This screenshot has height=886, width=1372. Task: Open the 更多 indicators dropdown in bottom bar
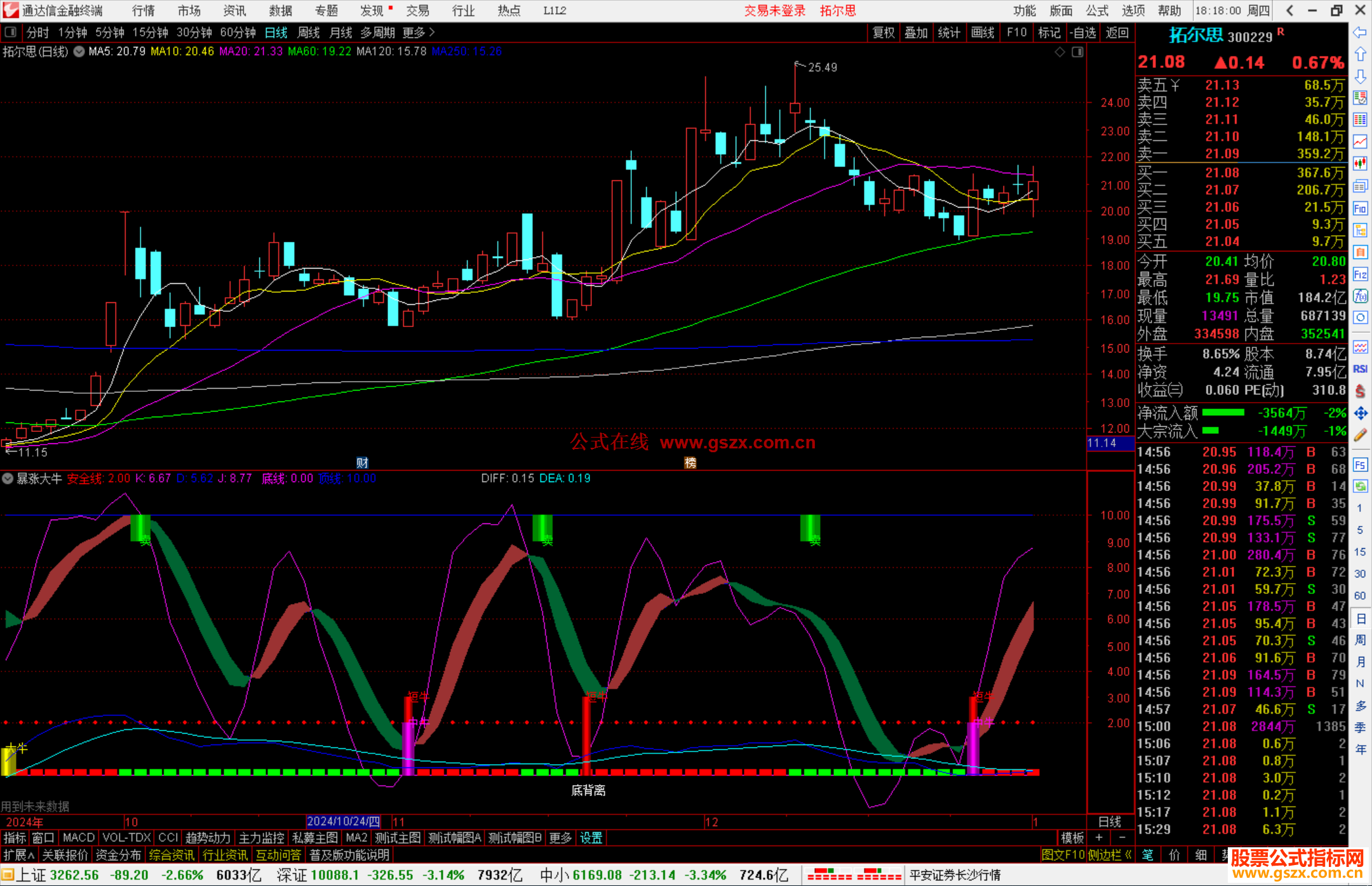tap(560, 838)
